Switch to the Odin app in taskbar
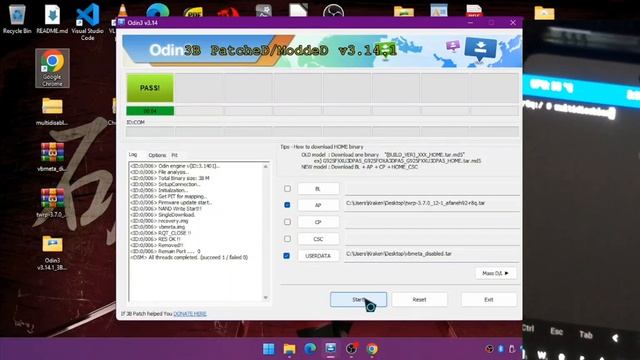Image resolution: width=640 pixels, height=360 pixels. coord(331,349)
